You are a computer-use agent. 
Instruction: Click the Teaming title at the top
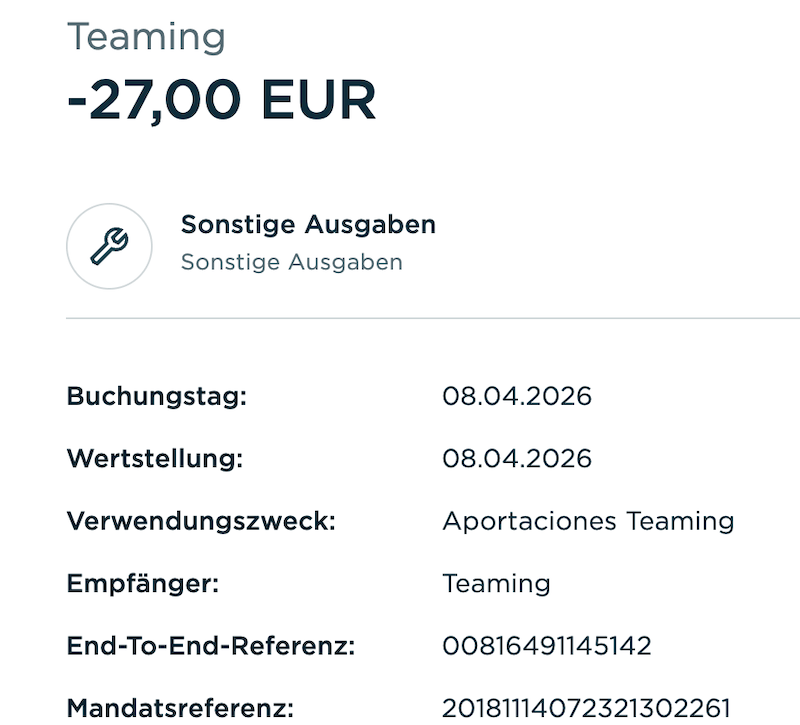coord(146,37)
